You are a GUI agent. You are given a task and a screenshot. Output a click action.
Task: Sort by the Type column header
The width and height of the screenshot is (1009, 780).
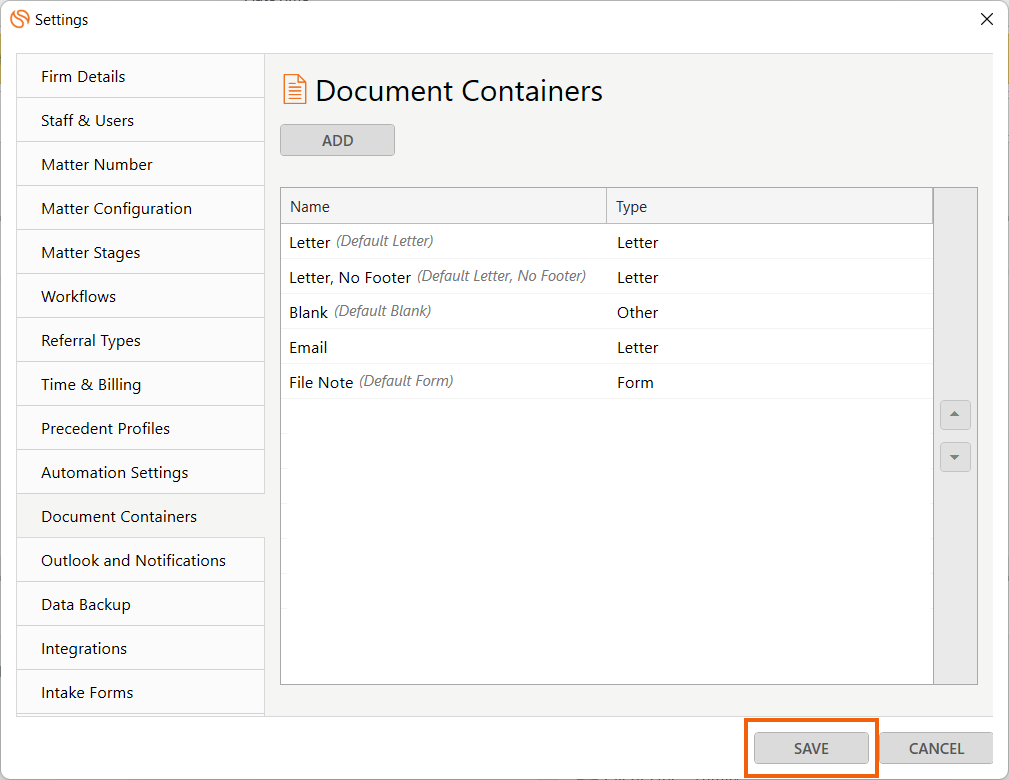tap(768, 207)
